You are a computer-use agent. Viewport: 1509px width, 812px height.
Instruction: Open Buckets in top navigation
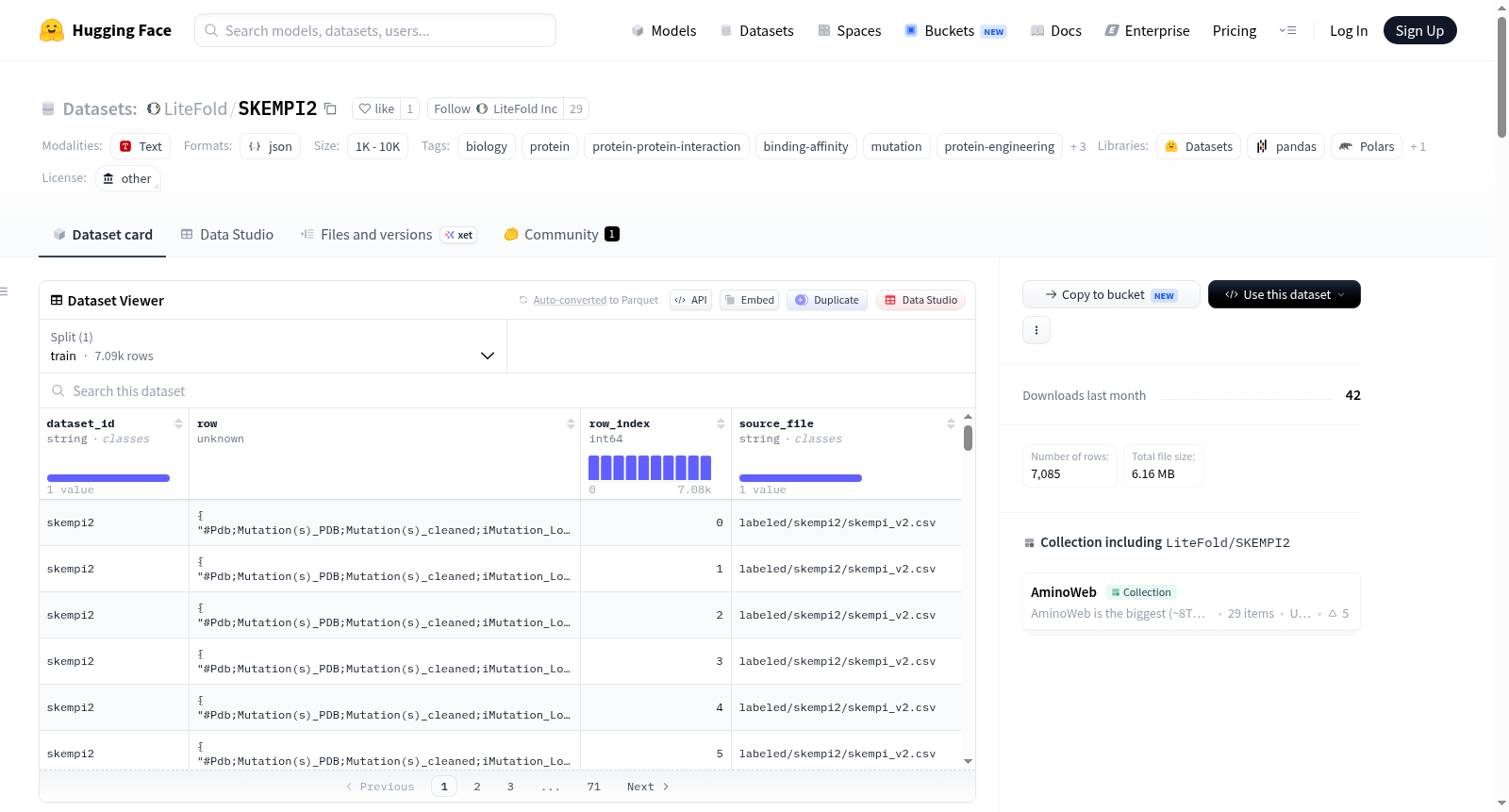(955, 30)
